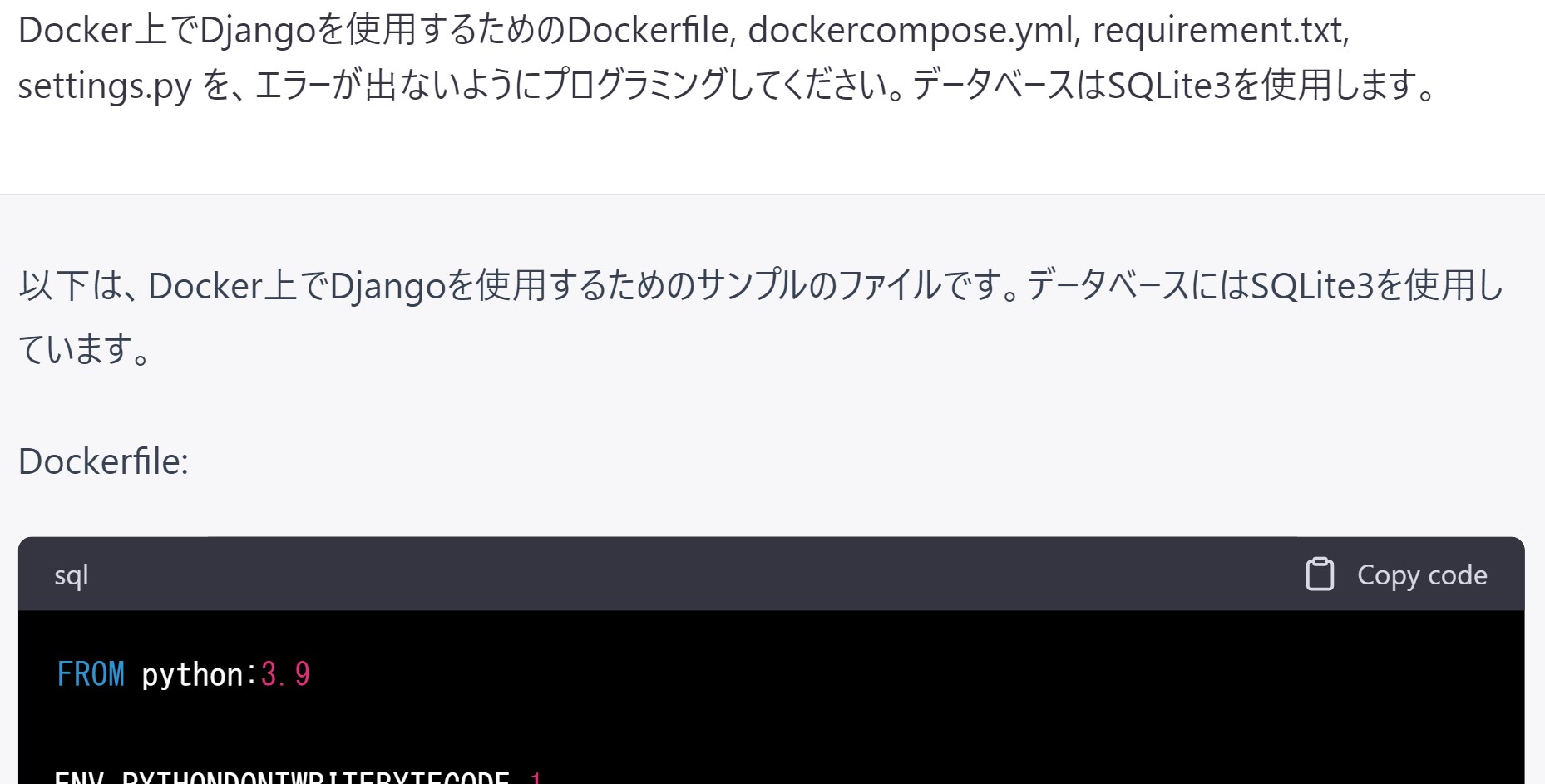Click "requirement.txt" in the user prompt
1545x784 pixels.
tap(1220, 31)
